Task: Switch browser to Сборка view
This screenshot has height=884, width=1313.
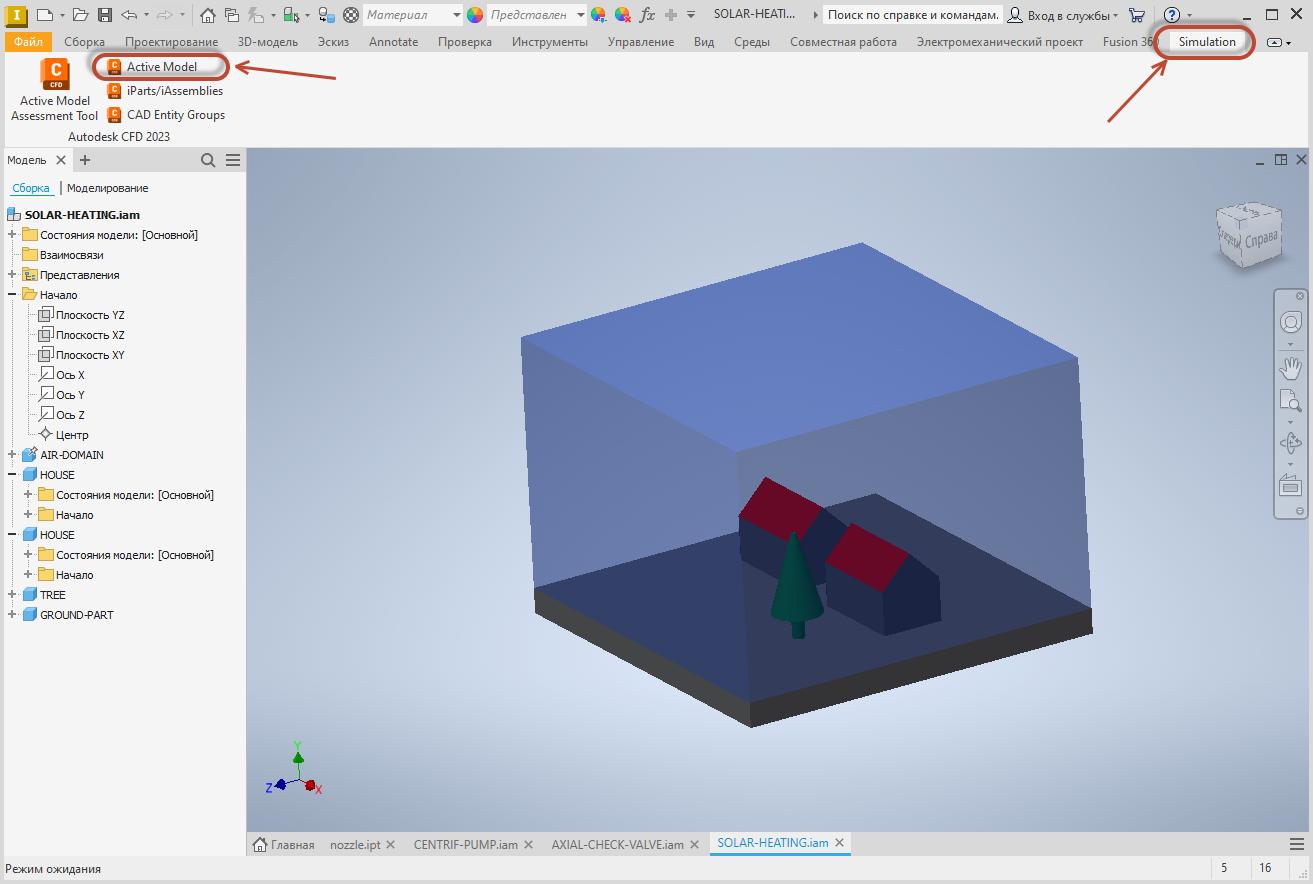Action: (31, 188)
